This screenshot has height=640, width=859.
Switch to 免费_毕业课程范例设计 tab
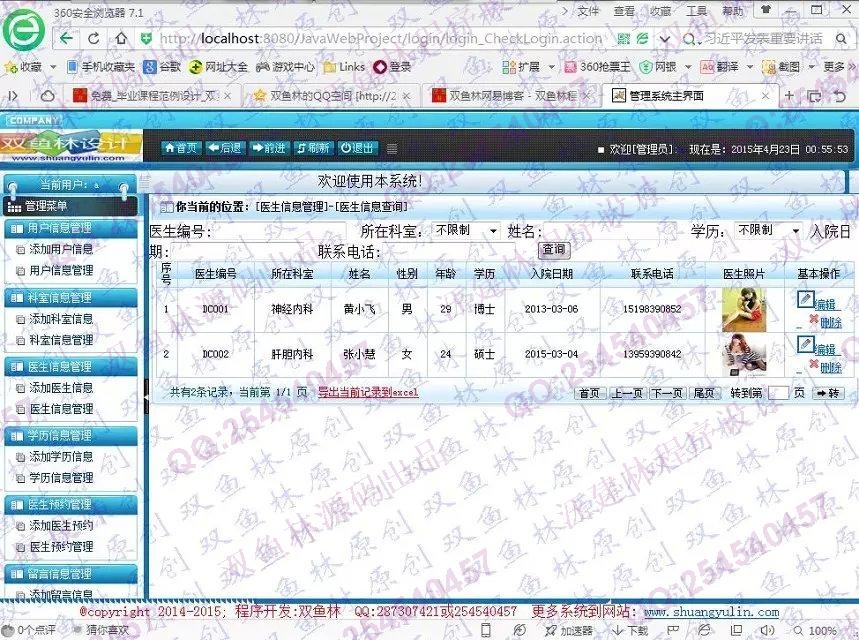point(151,96)
